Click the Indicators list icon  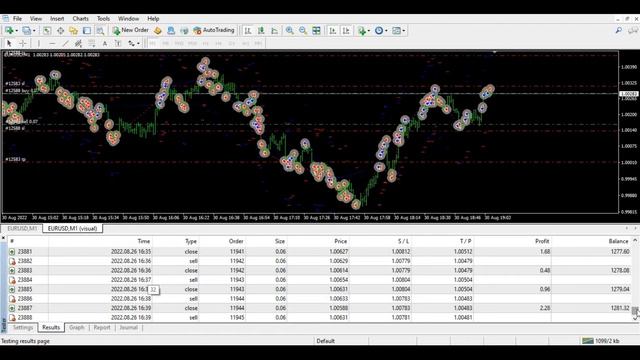click(x=361, y=31)
